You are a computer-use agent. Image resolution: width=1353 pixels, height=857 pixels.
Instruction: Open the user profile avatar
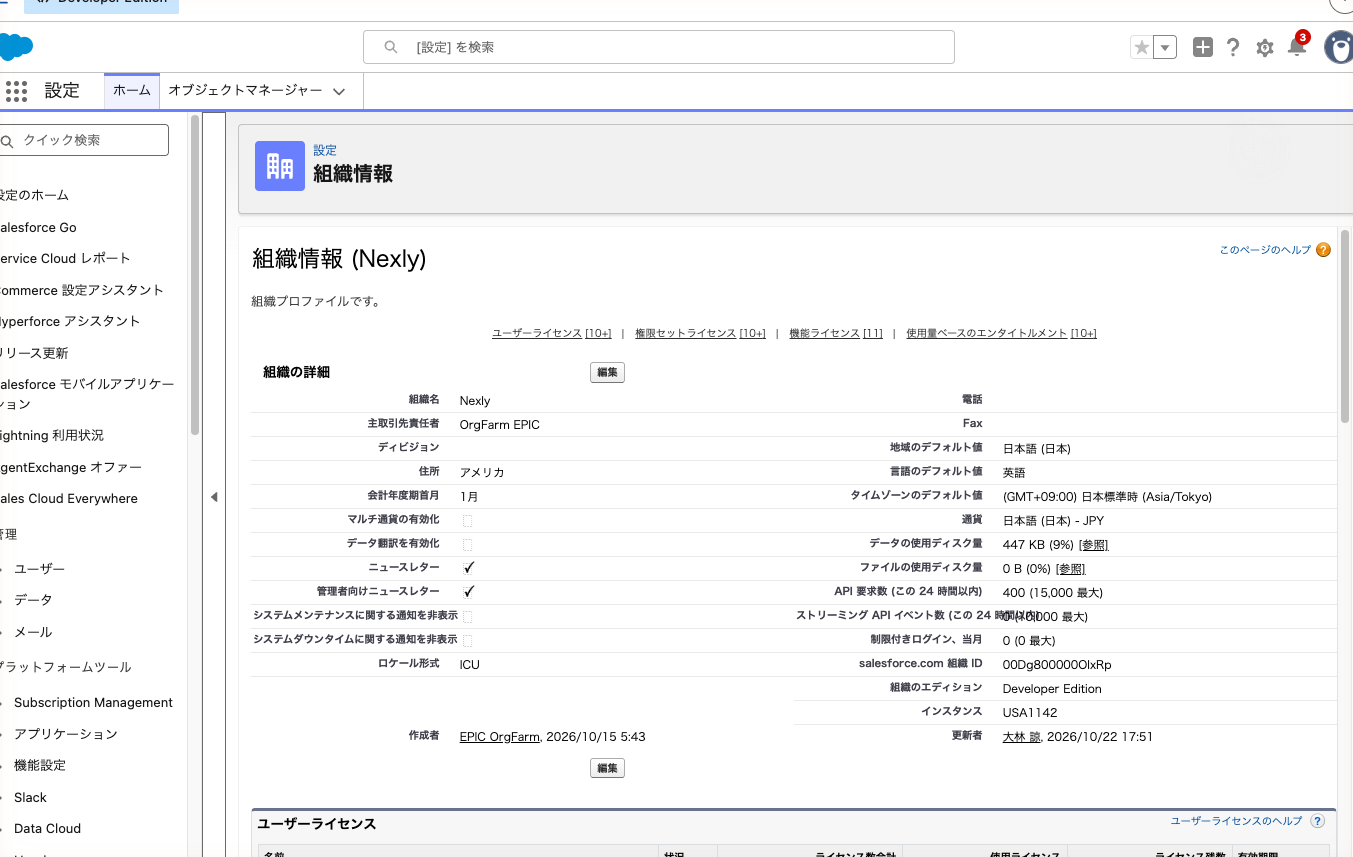tap(1339, 47)
